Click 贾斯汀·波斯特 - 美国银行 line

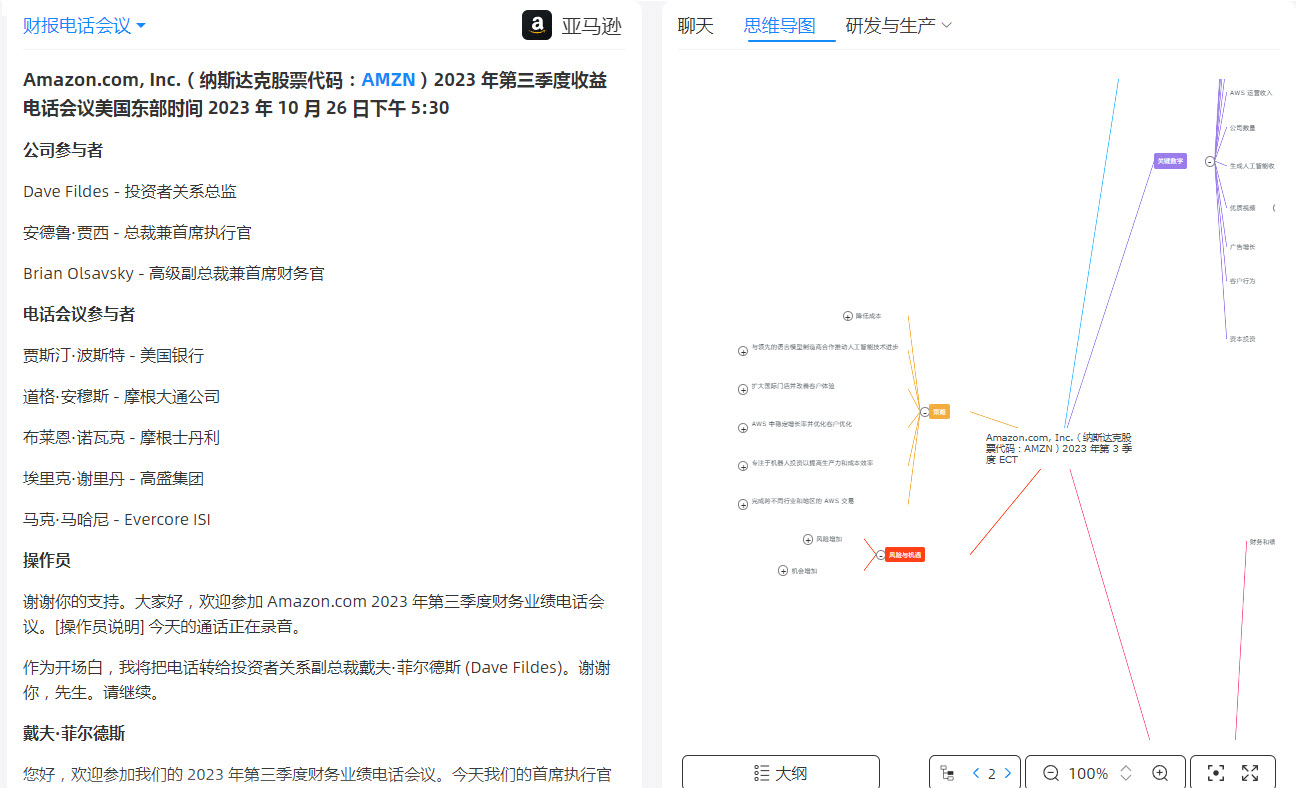[x=113, y=355]
